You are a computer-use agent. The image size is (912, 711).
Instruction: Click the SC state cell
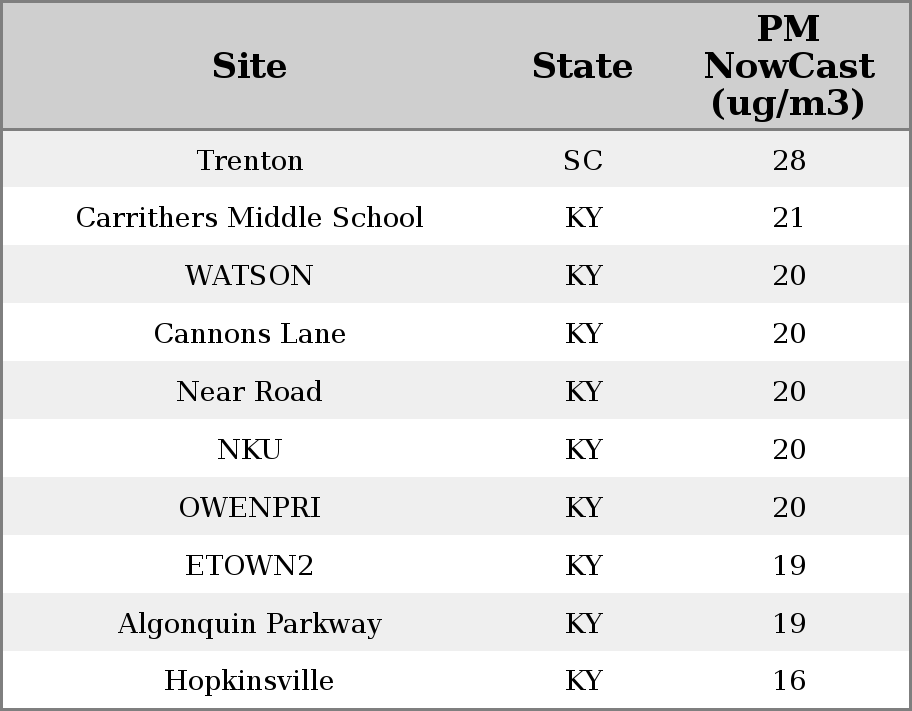click(583, 160)
